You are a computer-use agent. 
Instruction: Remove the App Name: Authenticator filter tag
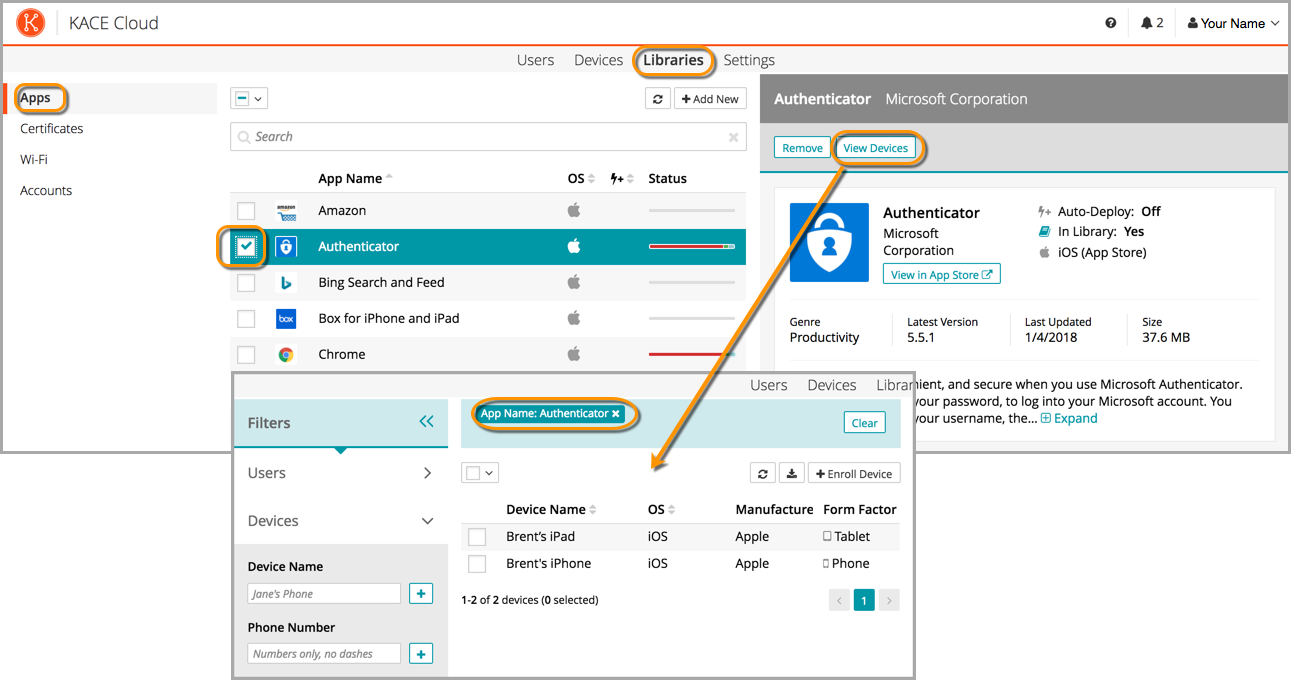coord(616,414)
